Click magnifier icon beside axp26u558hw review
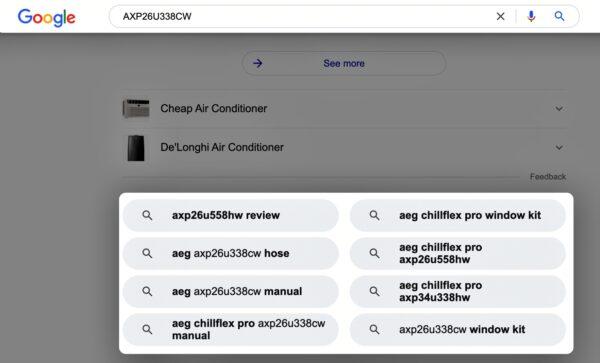 point(147,215)
